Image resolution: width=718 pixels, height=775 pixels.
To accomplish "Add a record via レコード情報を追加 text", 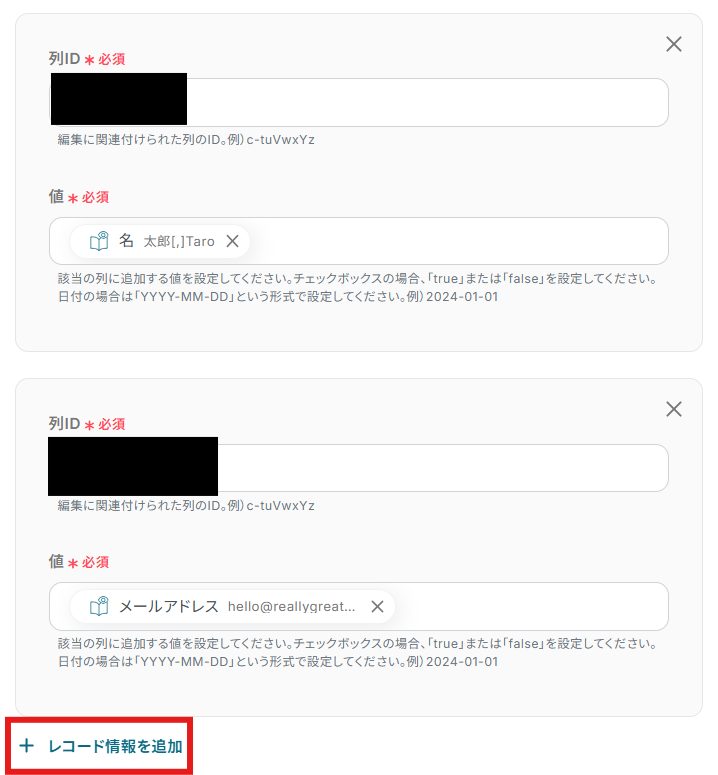I will (x=115, y=746).
